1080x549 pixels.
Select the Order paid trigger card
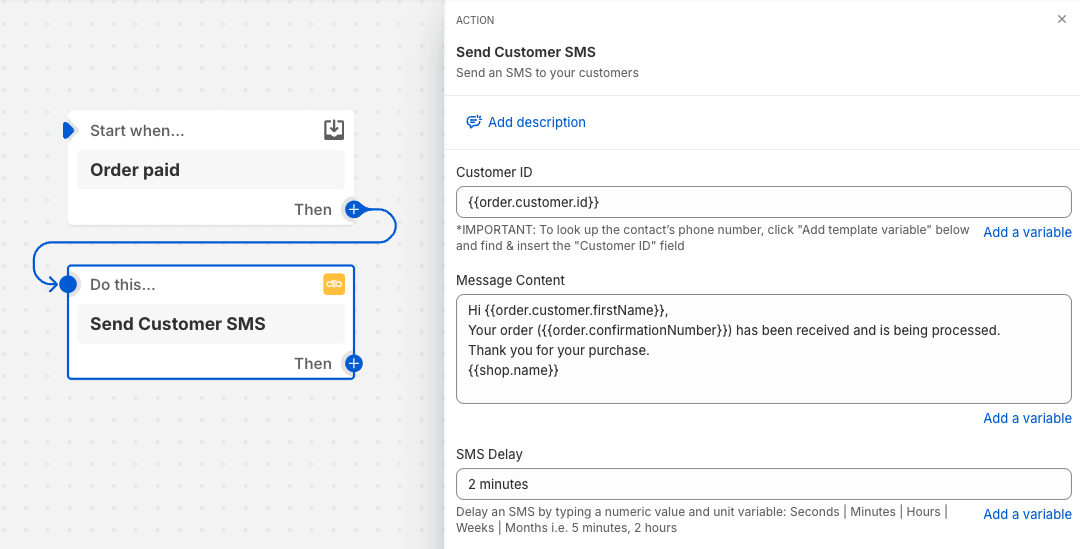[211, 170]
